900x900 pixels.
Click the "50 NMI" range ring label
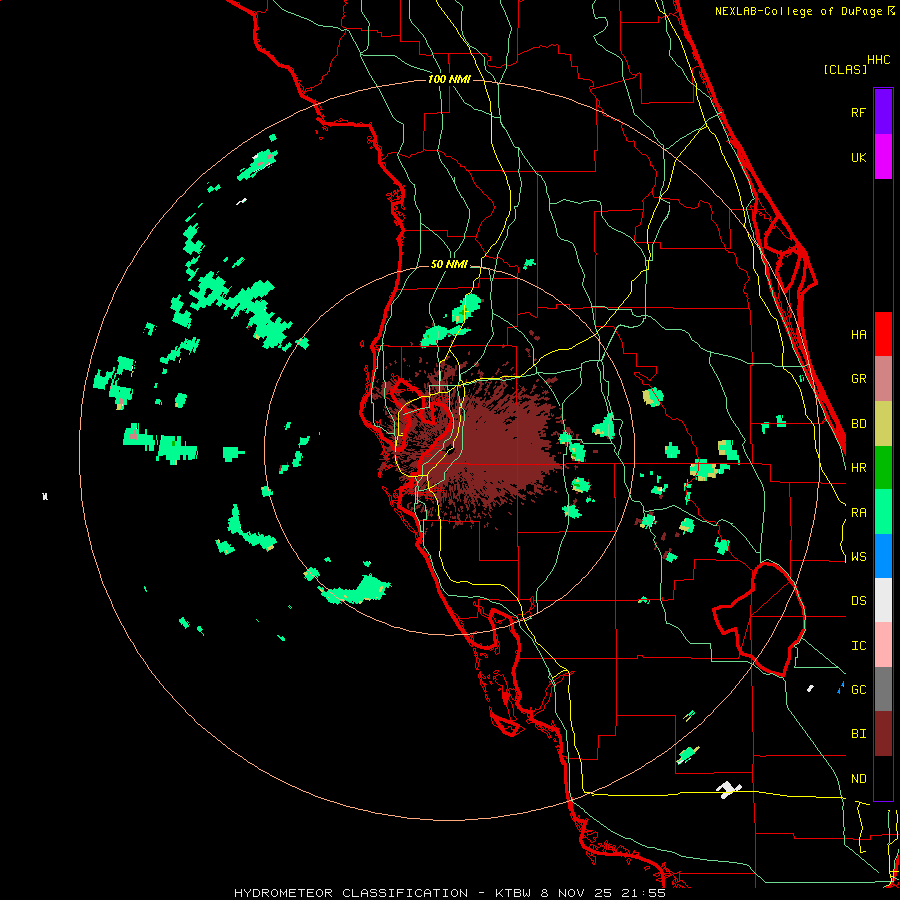coord(449,265)
